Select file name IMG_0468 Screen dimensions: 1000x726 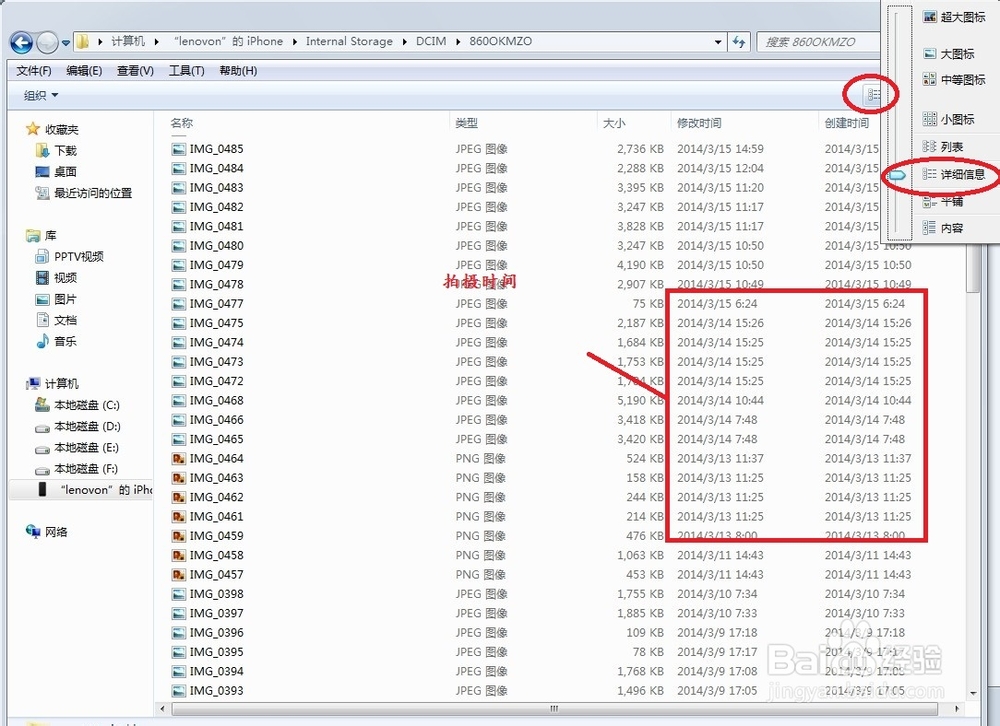(x=216, y=400)
